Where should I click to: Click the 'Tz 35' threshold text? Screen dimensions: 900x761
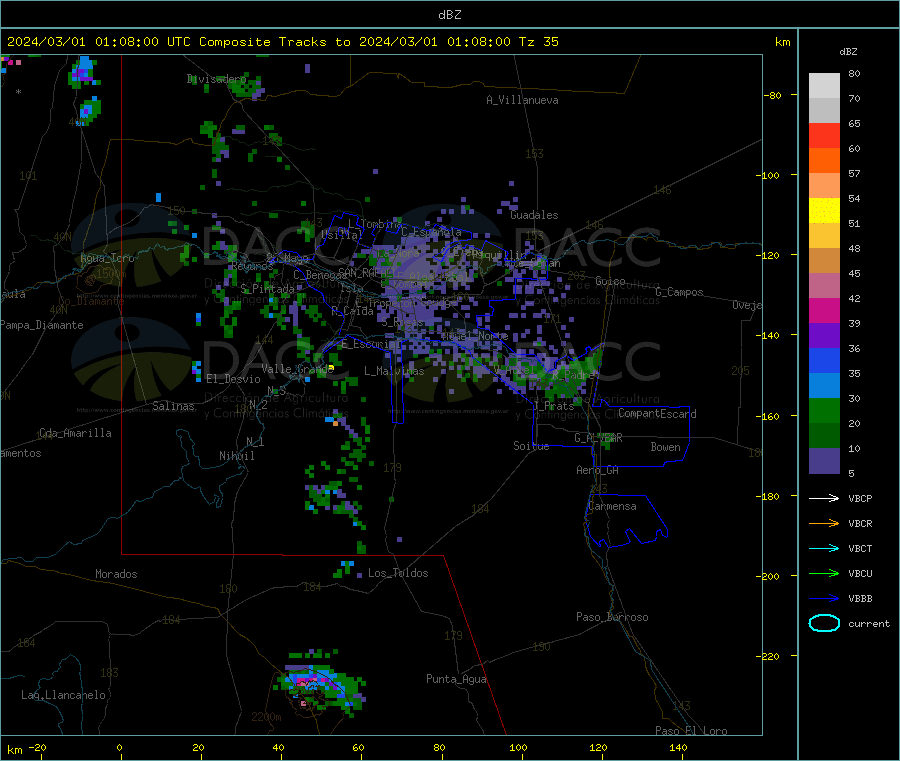(538, 42)
